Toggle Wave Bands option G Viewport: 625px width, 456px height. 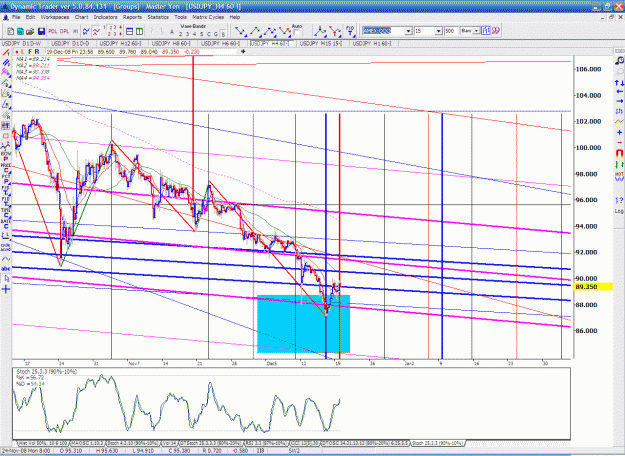[216, 34]
